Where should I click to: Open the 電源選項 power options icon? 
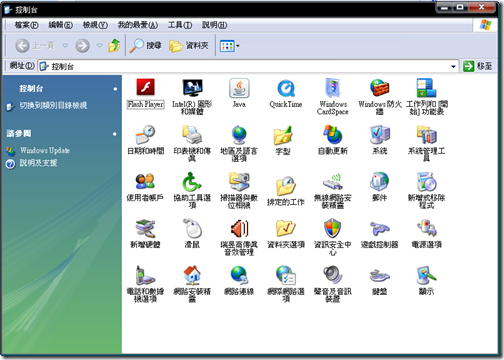426,228
